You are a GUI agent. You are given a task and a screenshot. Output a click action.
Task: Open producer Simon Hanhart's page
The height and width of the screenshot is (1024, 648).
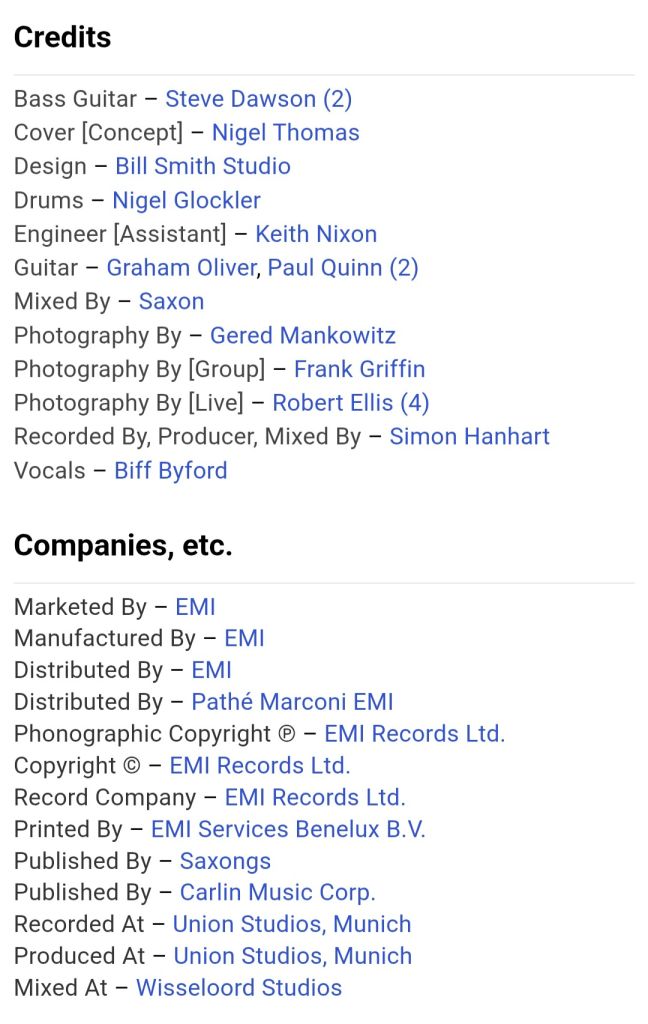point(470,436)
